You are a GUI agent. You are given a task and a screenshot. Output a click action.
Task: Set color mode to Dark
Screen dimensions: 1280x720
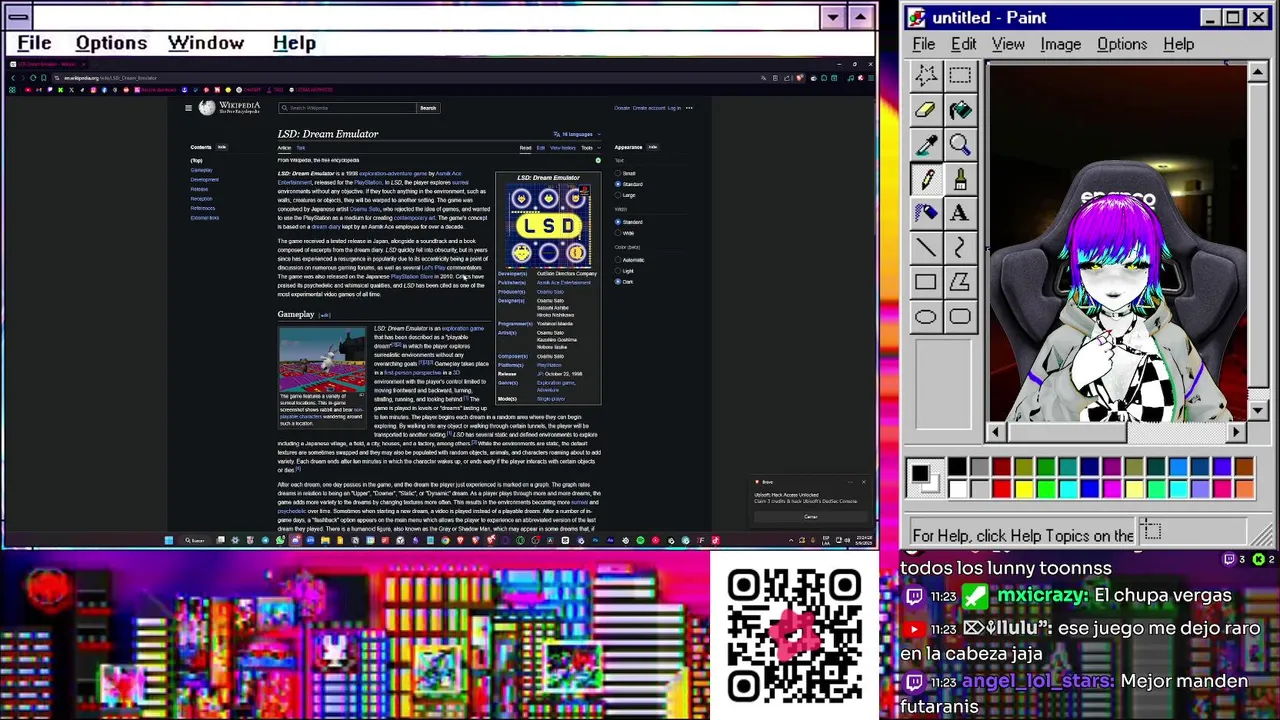pos(618,282)
